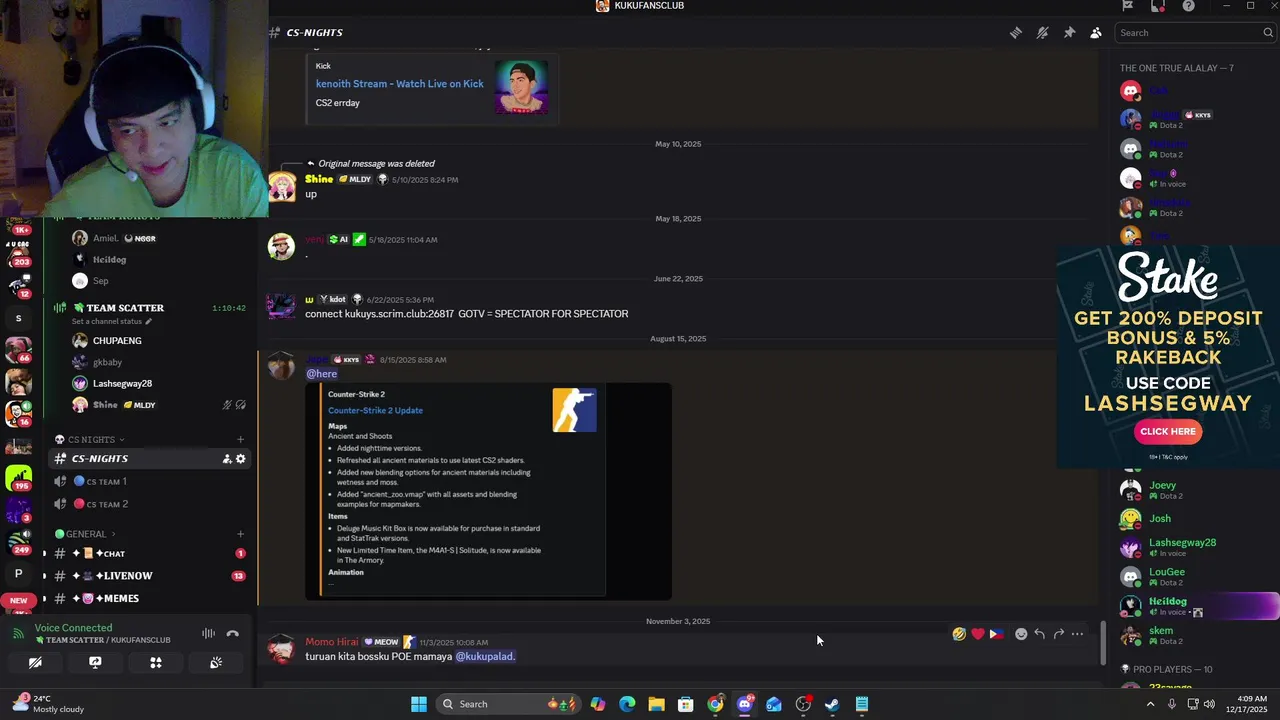
Task: Open kenoith stream thumbnail image
Action: click(521, 87)
